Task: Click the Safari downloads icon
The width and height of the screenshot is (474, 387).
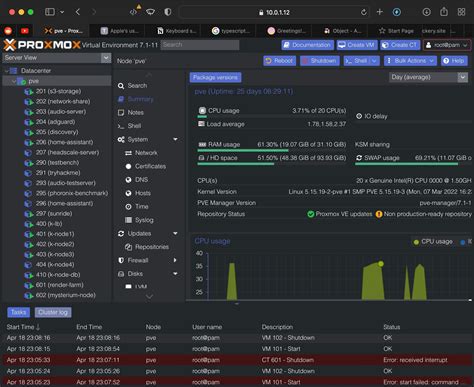Action: (x=426, y=12)
